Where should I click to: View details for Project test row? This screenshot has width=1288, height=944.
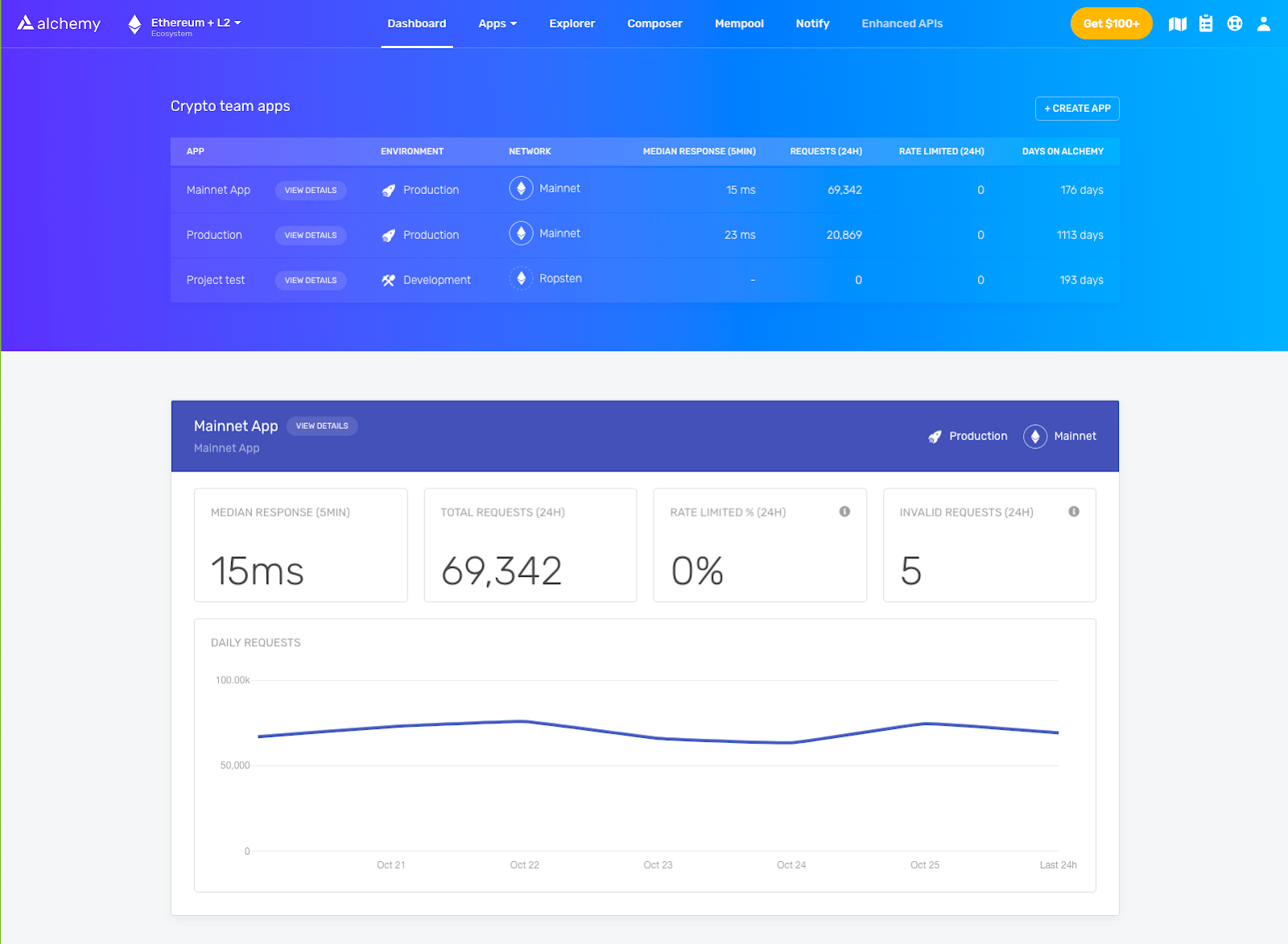pyautogui.click(x=311, y=280)
